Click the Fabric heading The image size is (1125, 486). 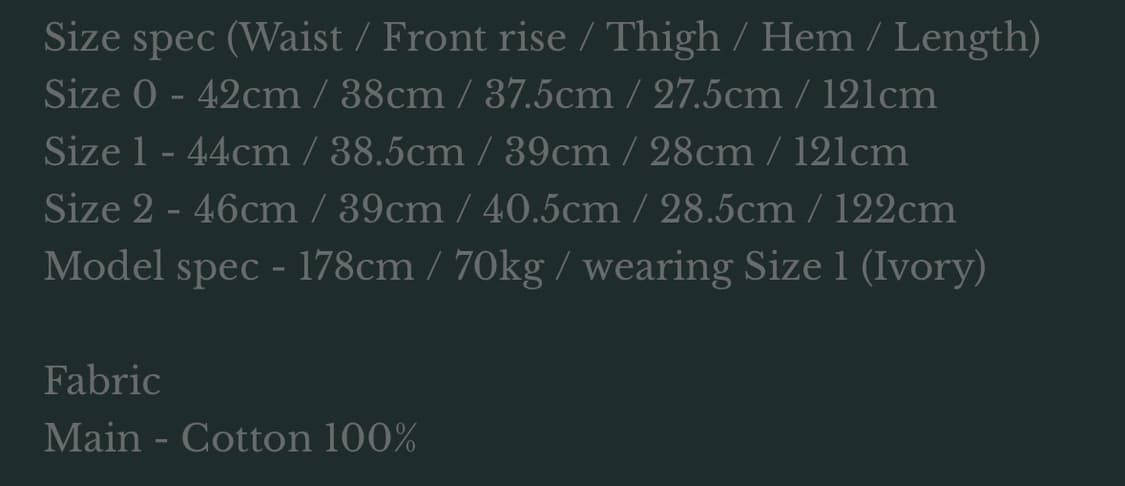pyautogui.click(x=102, y=381)
